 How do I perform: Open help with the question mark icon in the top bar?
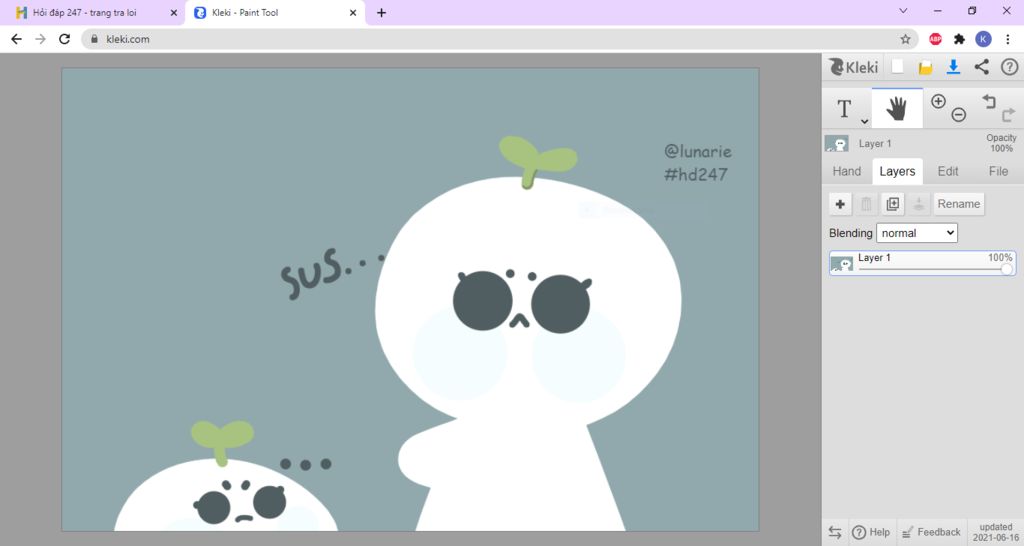click(1009, 67)
